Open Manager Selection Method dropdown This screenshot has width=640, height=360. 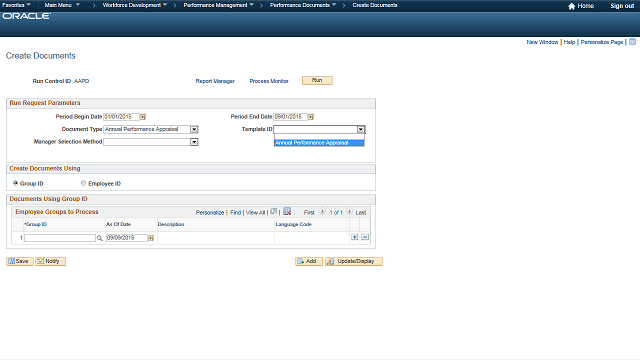tap(194, 142)
